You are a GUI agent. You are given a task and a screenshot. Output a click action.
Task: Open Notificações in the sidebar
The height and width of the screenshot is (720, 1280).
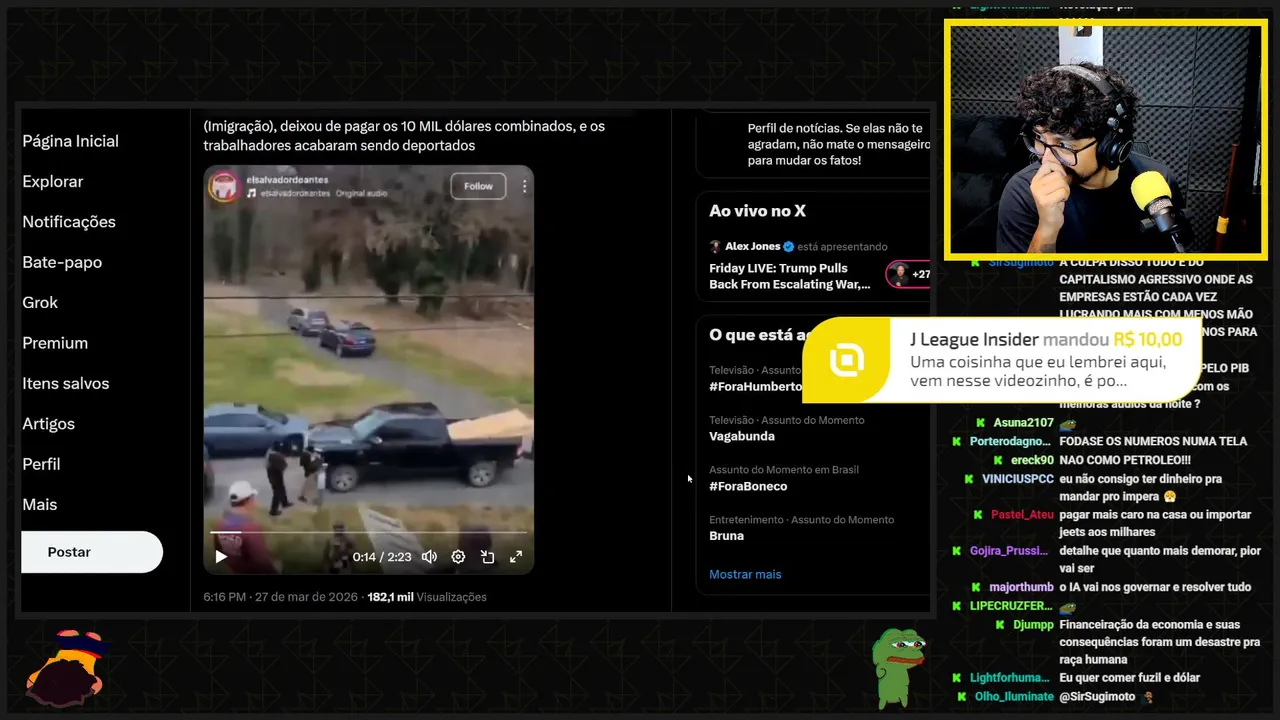69,222
